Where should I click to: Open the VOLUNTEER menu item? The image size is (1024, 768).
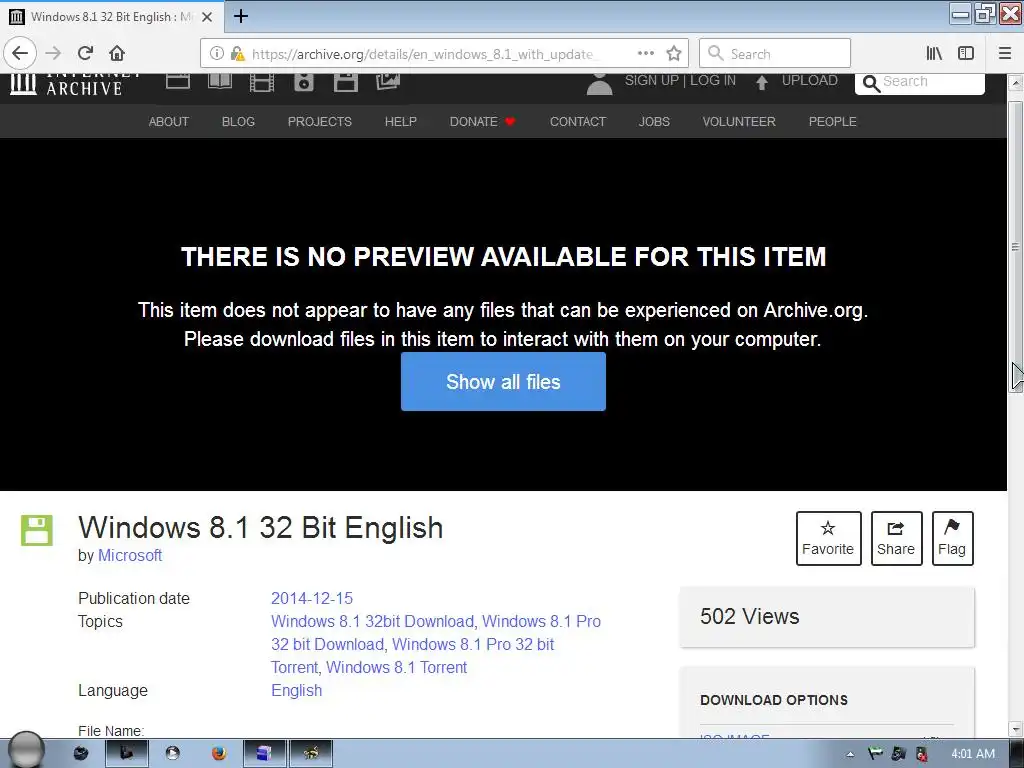point(739,121)
